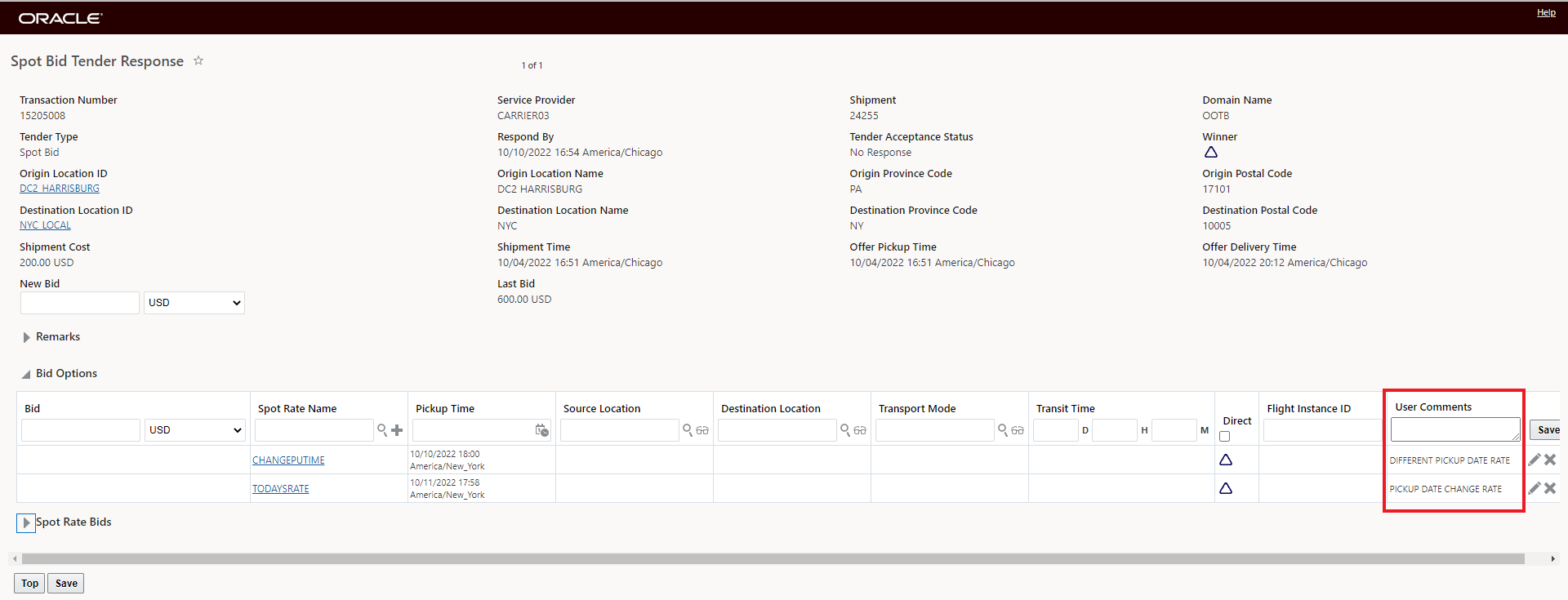Select the comment PICKUP DATE CHANGE RATE
The height and width of the screenshot is (600, 1568).
point(1445,489)
